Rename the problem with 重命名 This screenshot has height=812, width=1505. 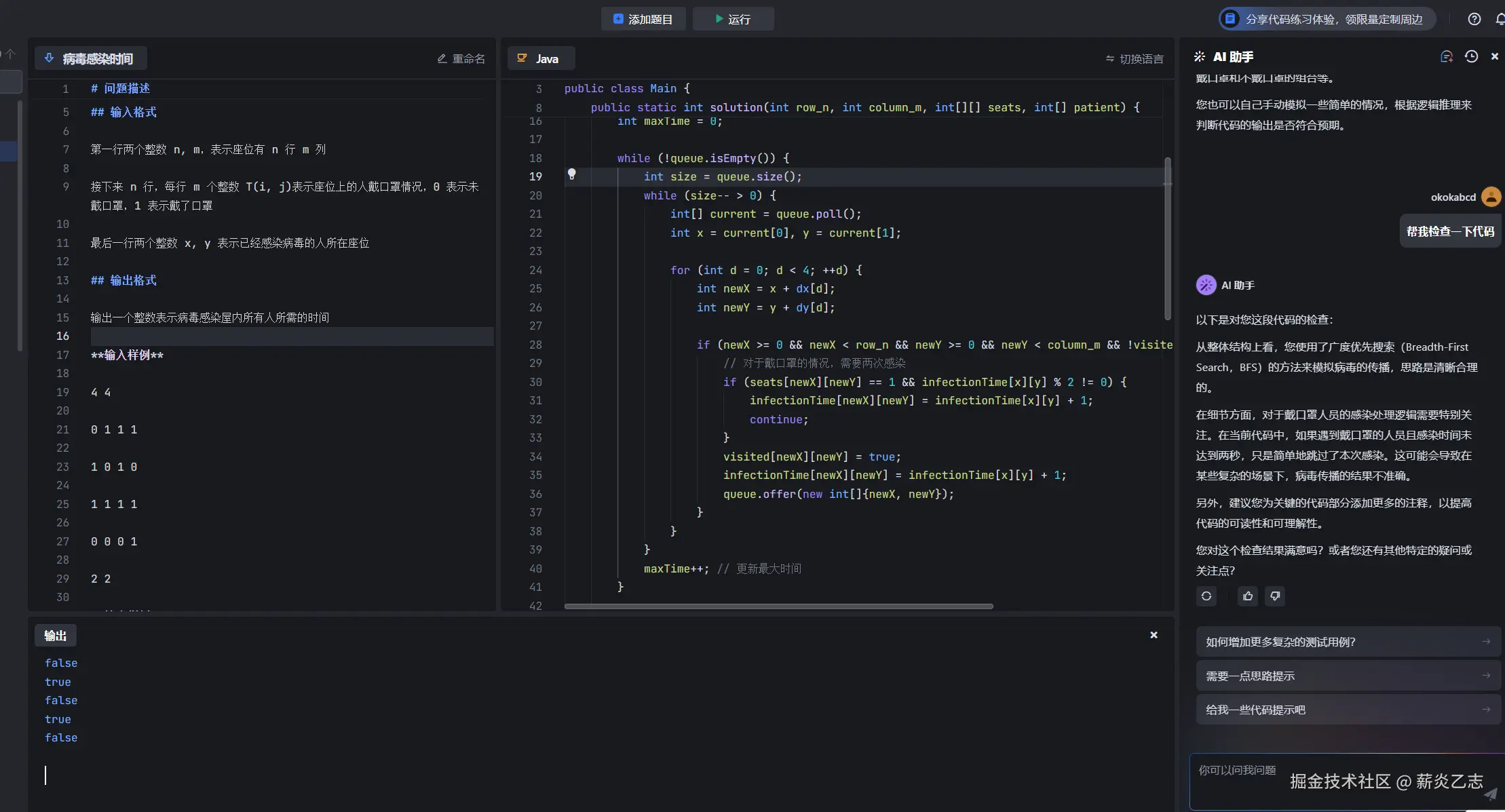[461, 59]
